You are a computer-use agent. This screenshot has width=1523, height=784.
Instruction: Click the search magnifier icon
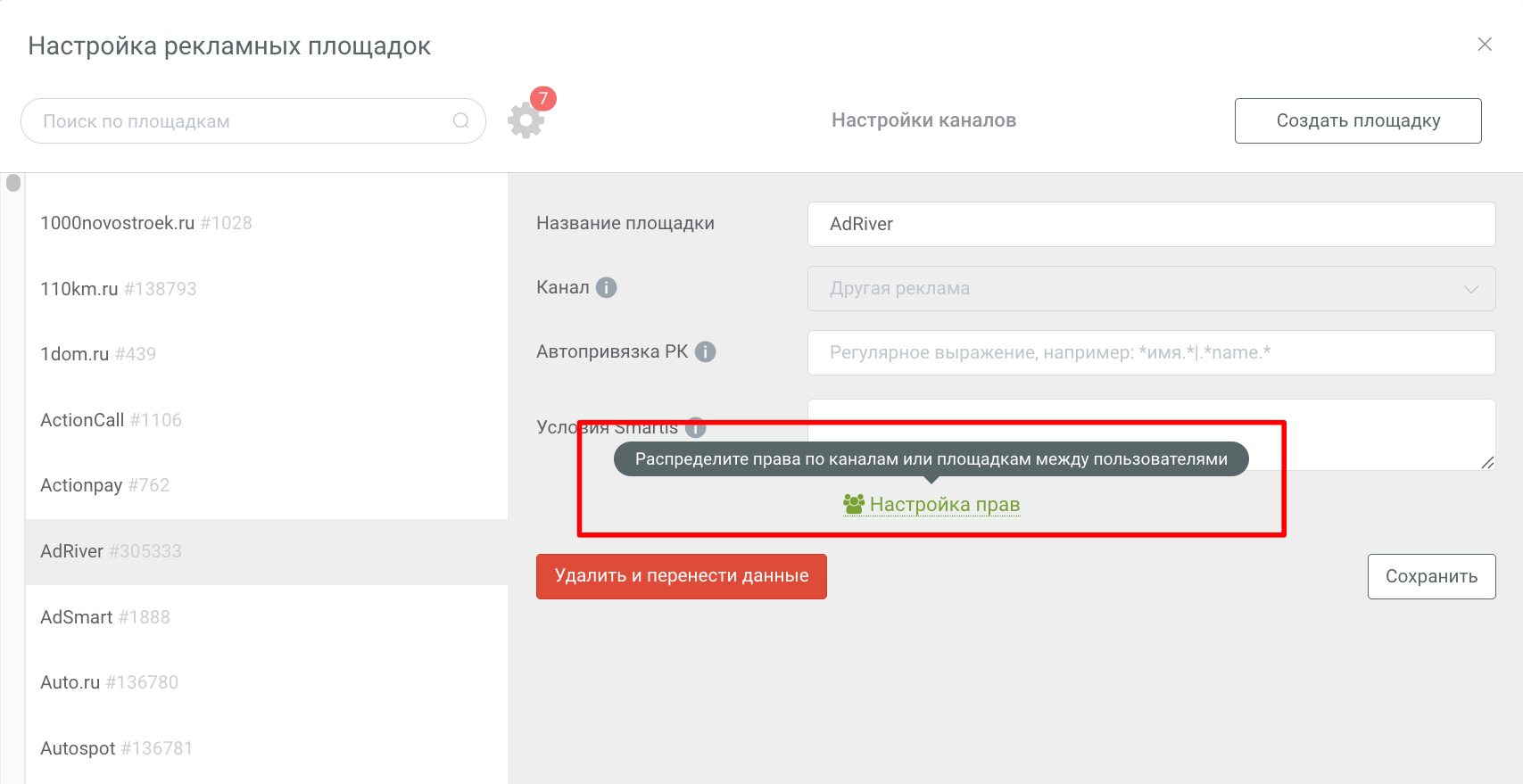pos(460,120)
